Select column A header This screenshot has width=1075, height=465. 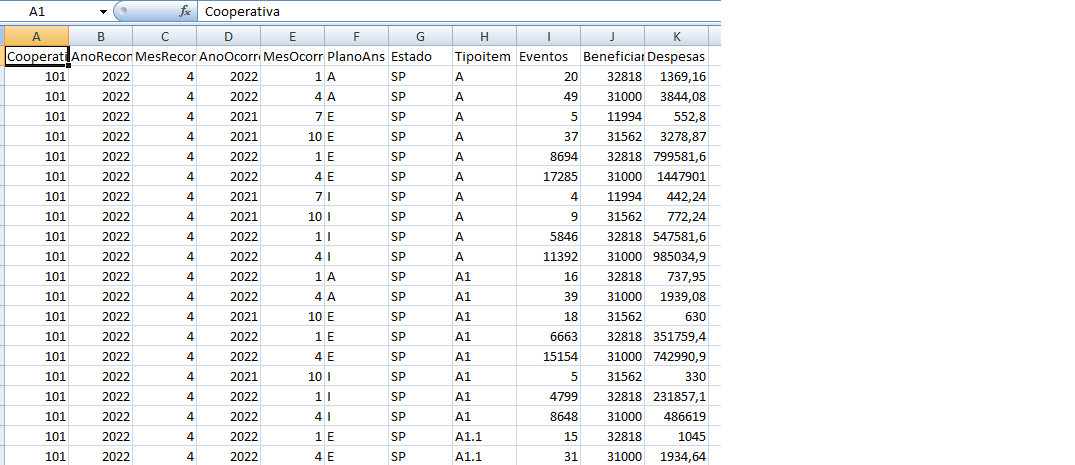click(x=36, y=36)
